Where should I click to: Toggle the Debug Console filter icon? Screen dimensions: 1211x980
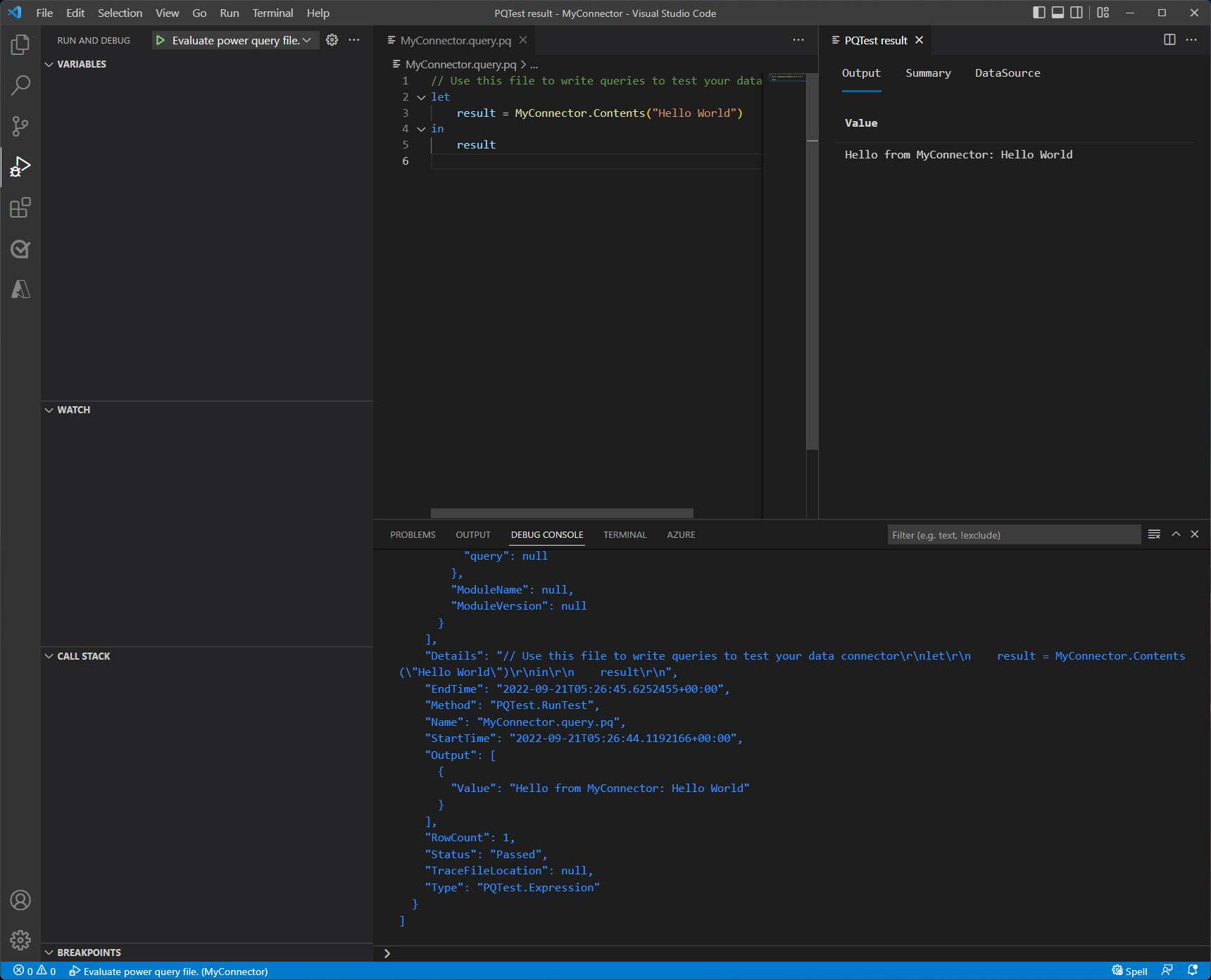pos(1154,534)
